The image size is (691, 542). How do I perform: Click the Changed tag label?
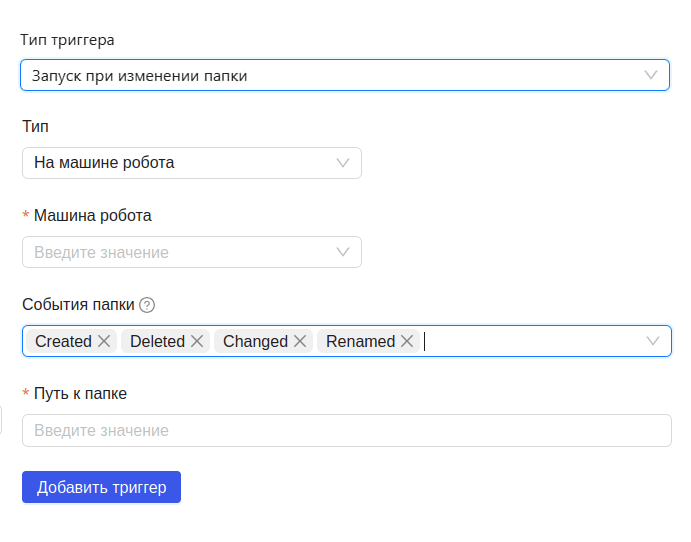(255, 342)
